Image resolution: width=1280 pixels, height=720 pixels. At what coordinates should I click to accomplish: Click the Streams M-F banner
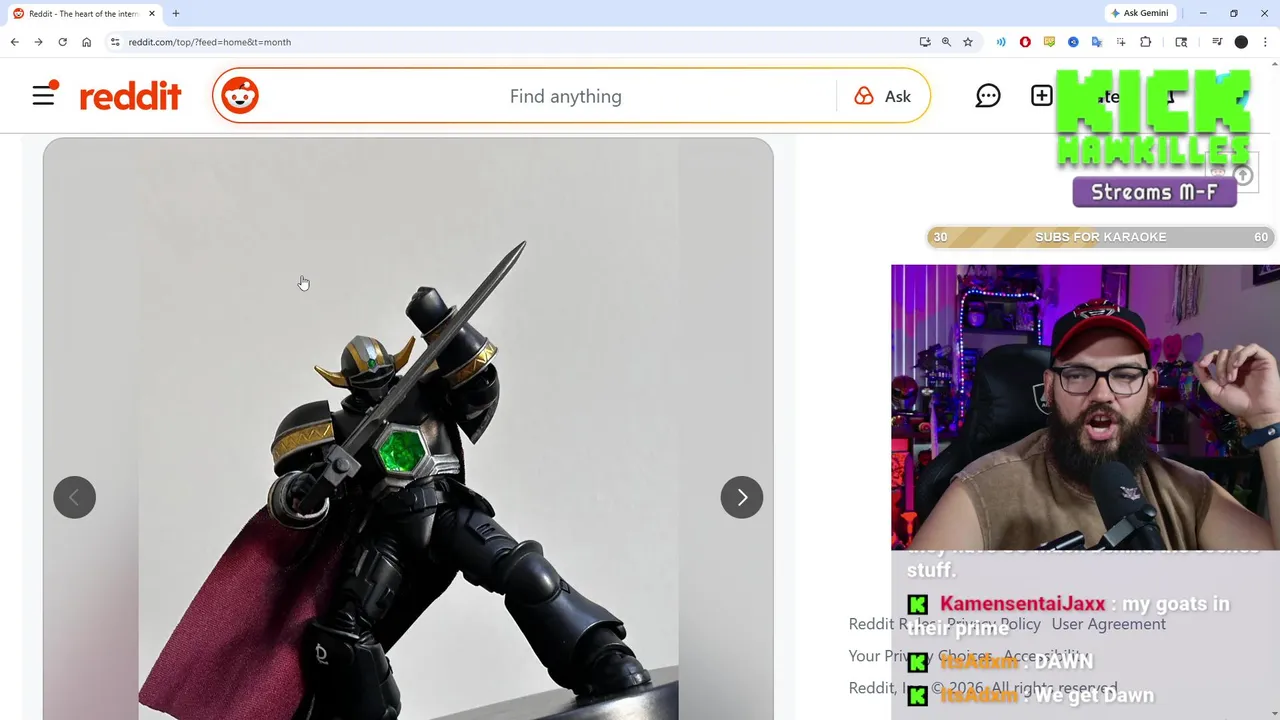pyautogui.click(x=1154, y=192)
